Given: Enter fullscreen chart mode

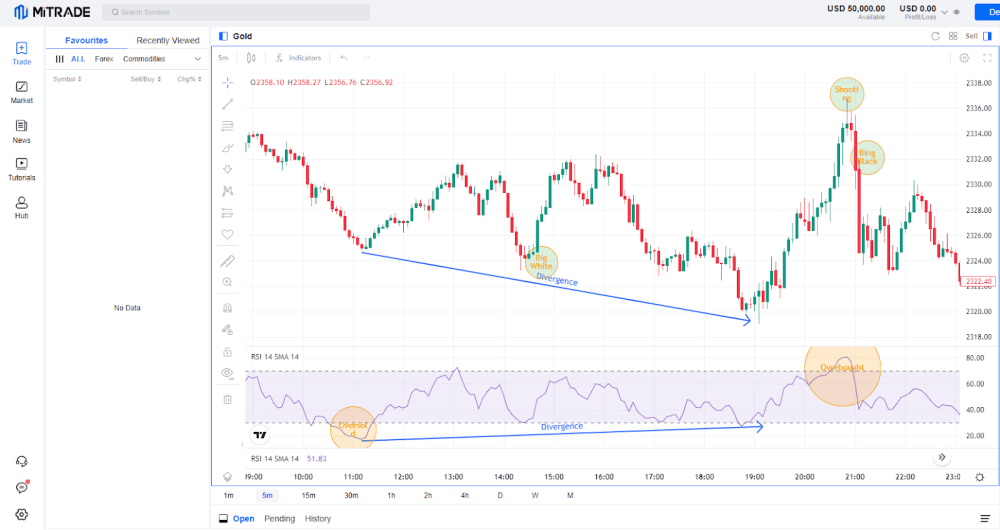Looking at the screenshot, I should tap(987, 58).
